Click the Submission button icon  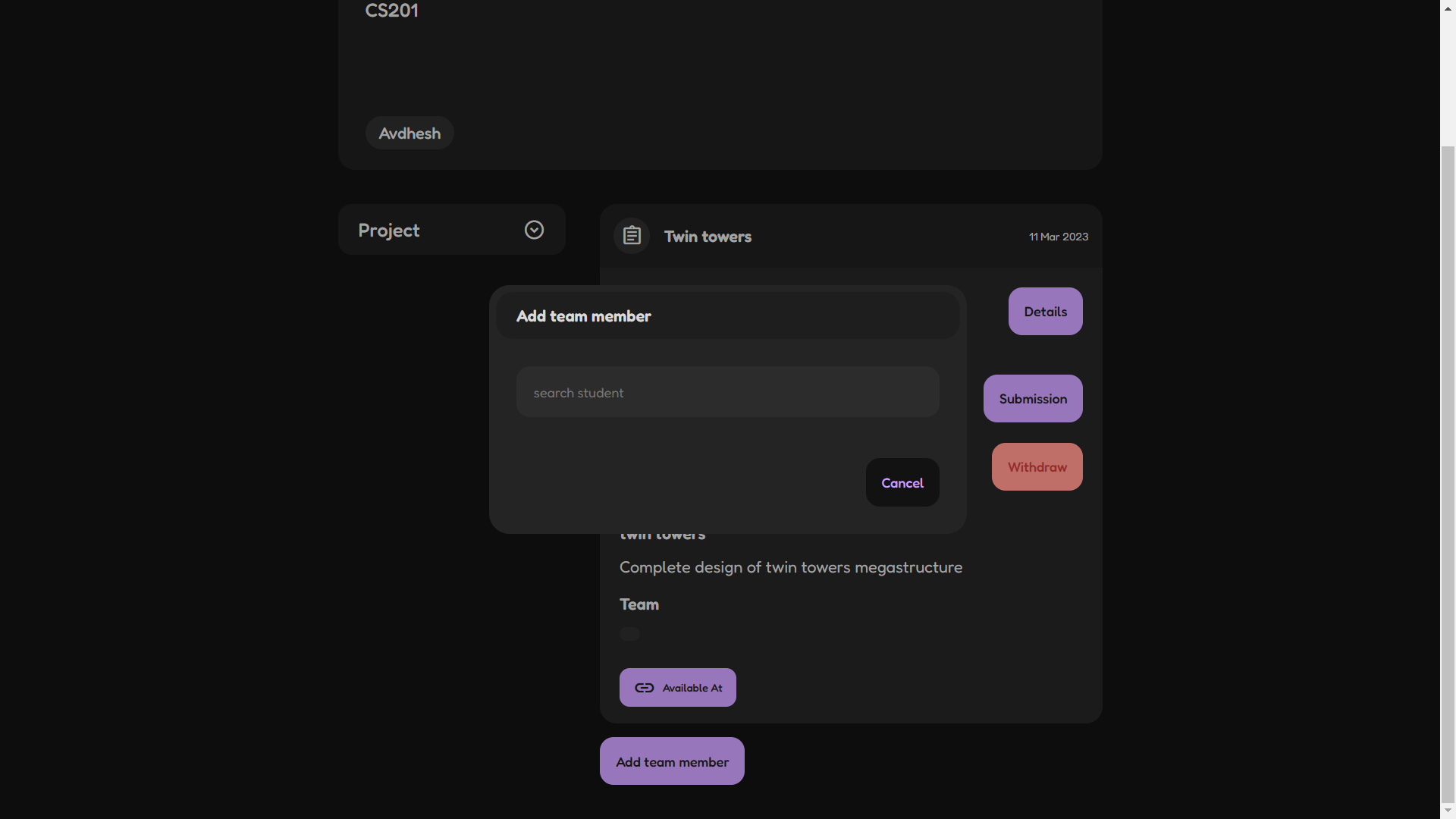[x=1033, y=398]
